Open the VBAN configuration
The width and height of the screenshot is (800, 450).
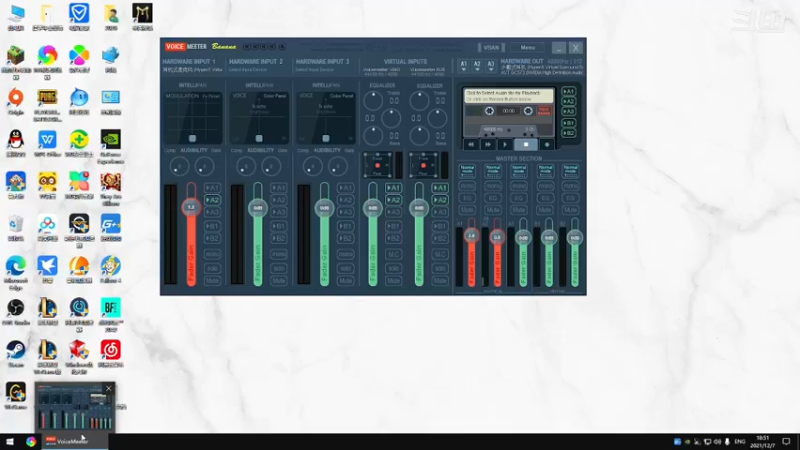[x=491, y=47]
